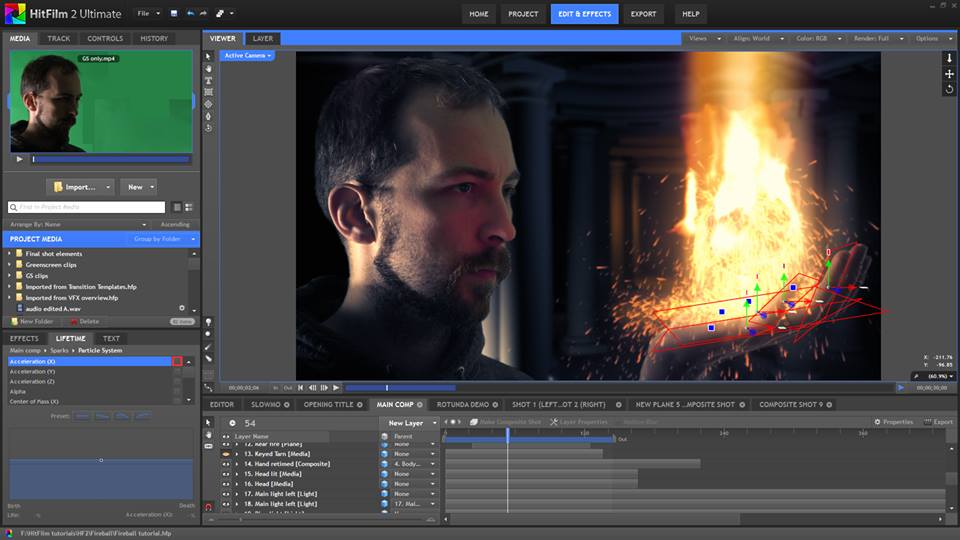
Task: Click the Ascending sort button
Action: click(x=175, y=225)
